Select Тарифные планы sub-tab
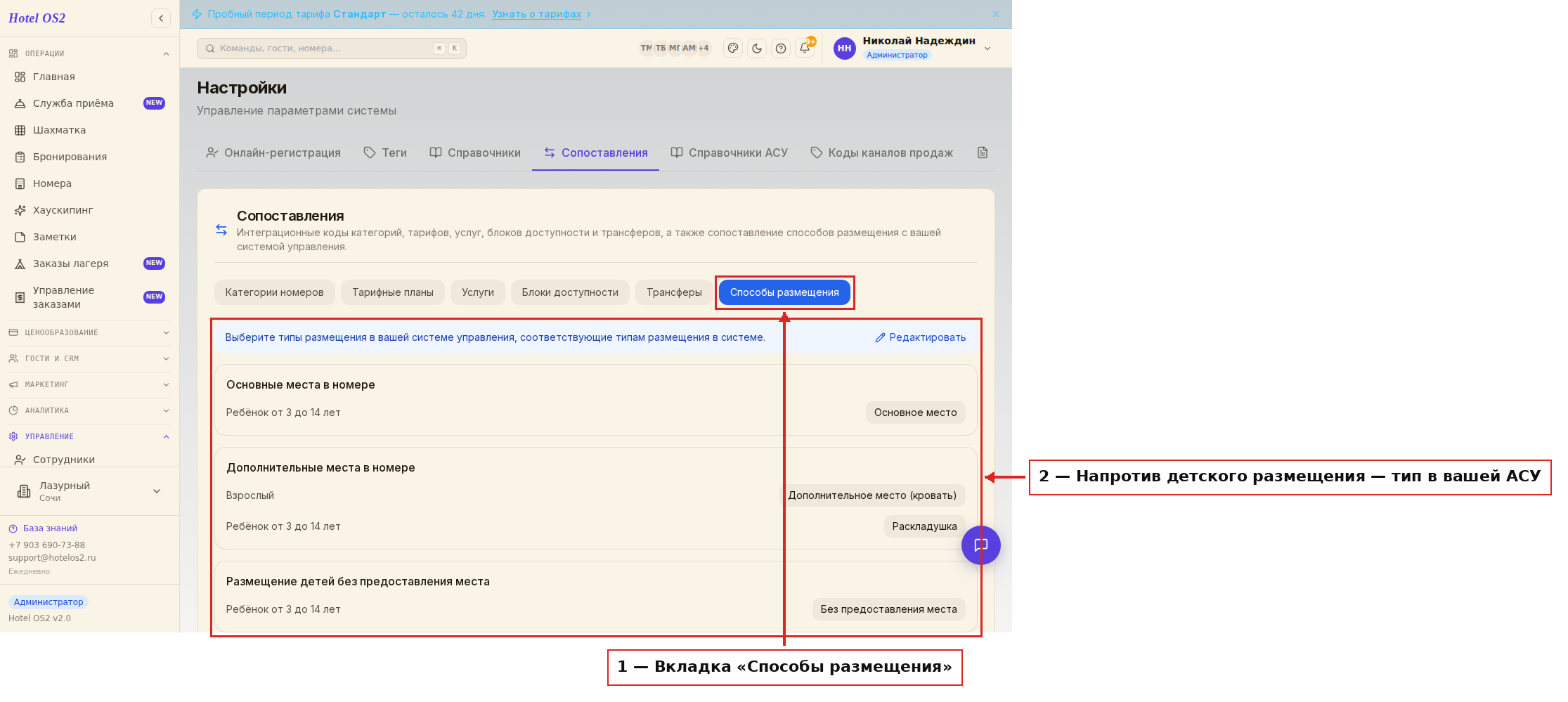 (393, 292)
